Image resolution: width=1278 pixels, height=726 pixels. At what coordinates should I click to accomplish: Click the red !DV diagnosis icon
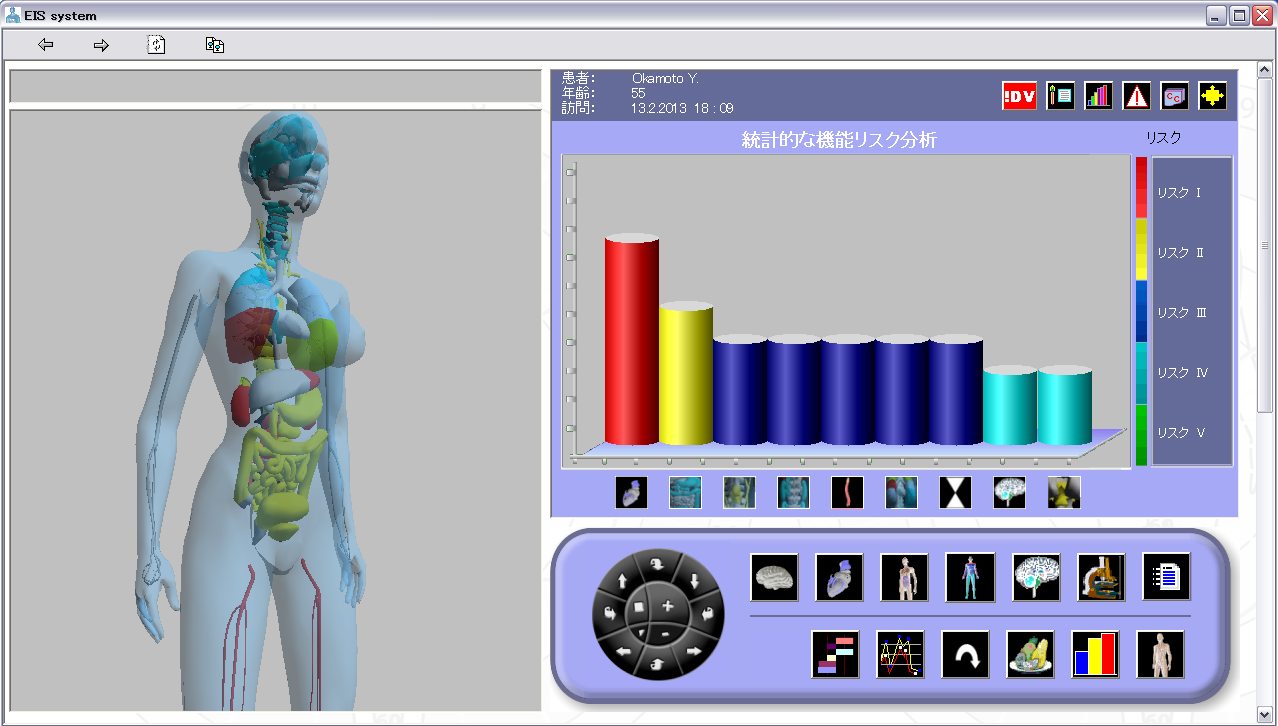point(1018,96)
